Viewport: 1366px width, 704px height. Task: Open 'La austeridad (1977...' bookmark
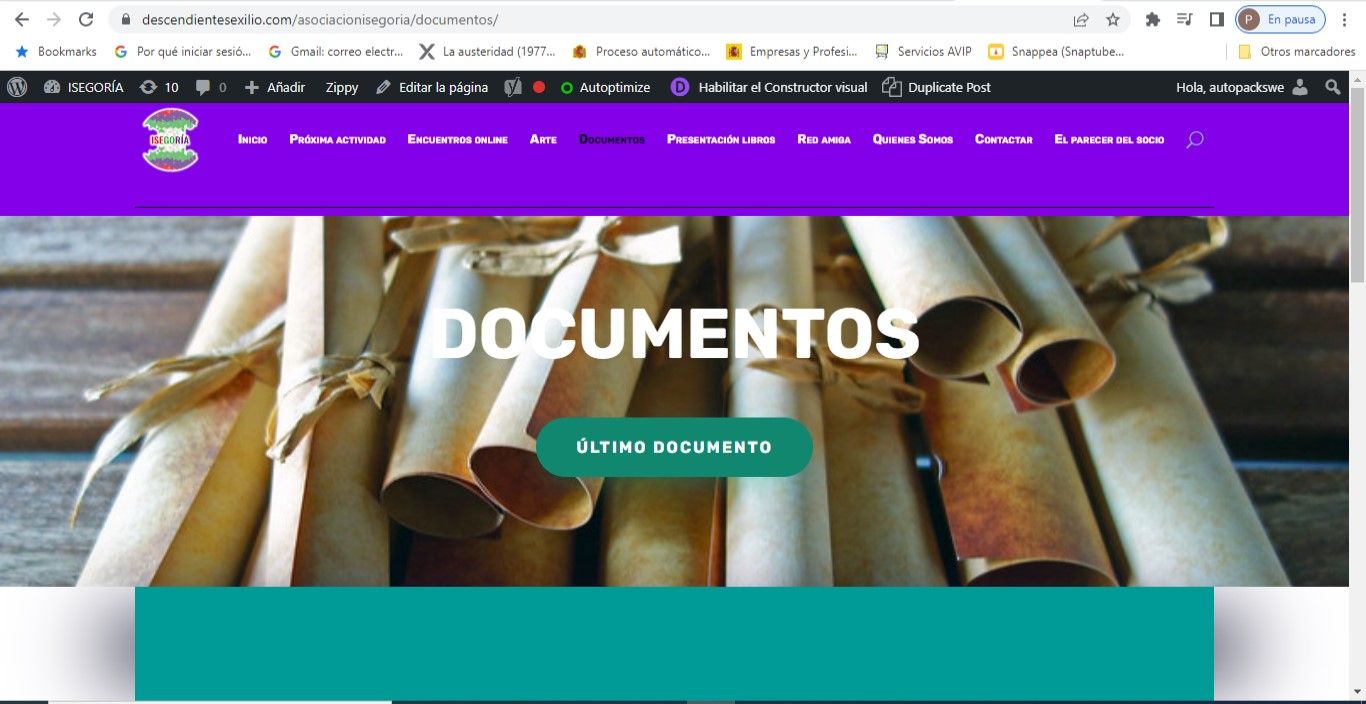487,51
